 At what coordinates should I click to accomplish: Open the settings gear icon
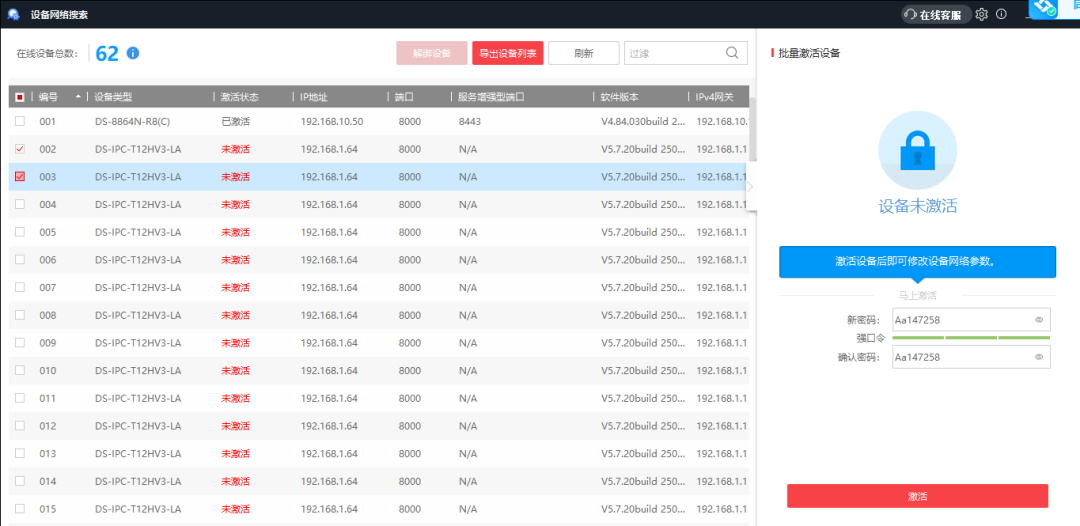point(982,14)
